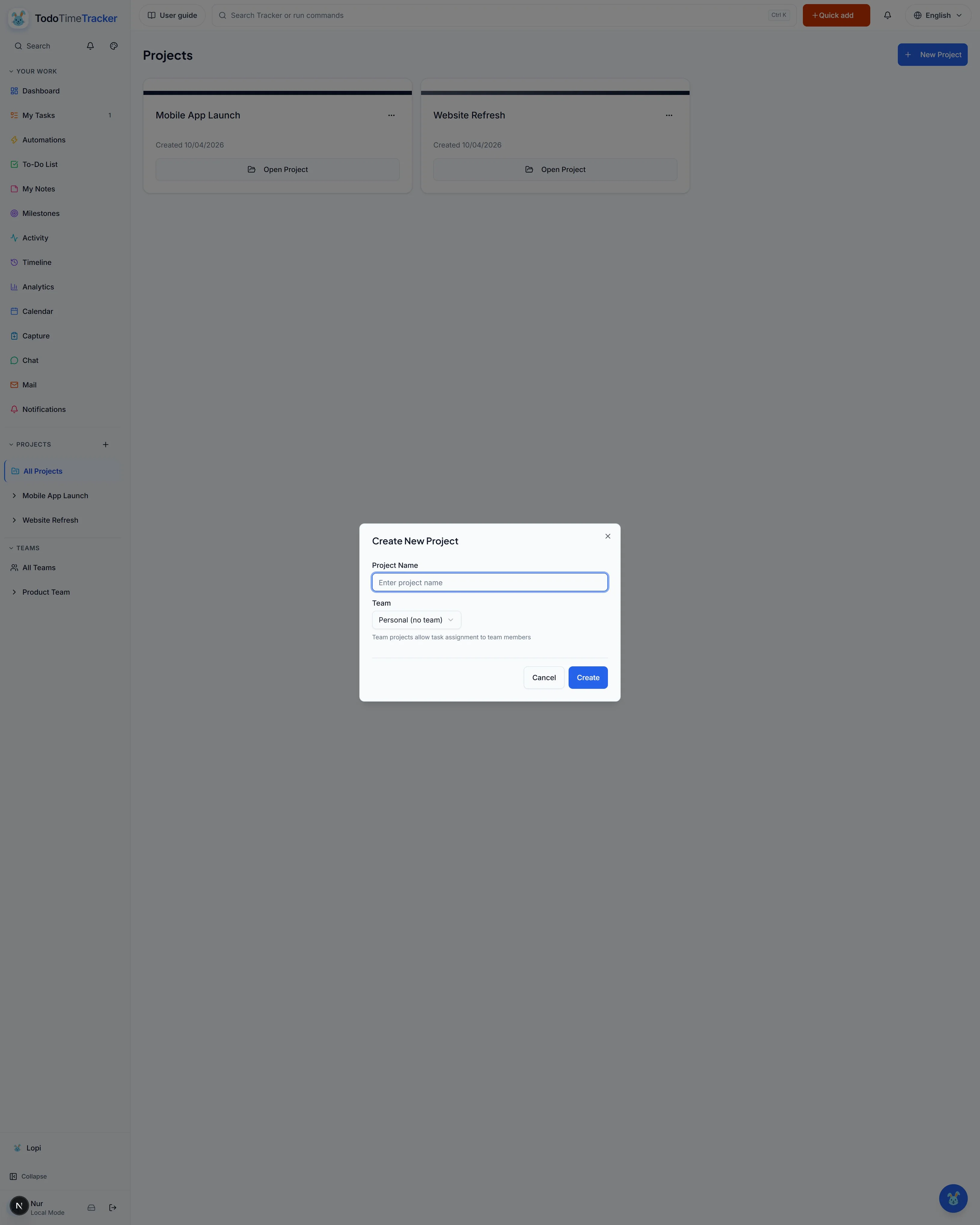Open My Tasks in sidebar
Image resolution: width=980 pixels, height=1225 pixels.
pos(63,115)
